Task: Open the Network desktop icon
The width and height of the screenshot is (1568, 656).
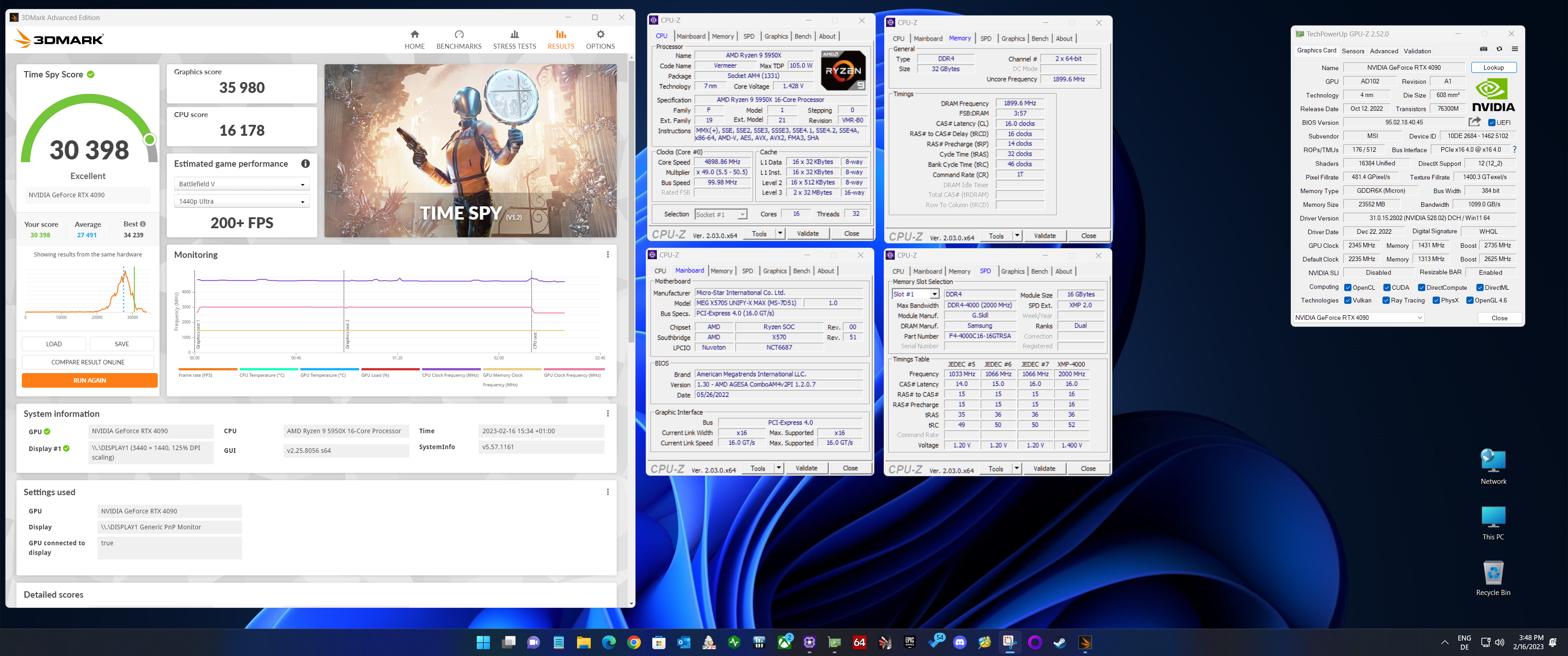Action: (1493, 467)
